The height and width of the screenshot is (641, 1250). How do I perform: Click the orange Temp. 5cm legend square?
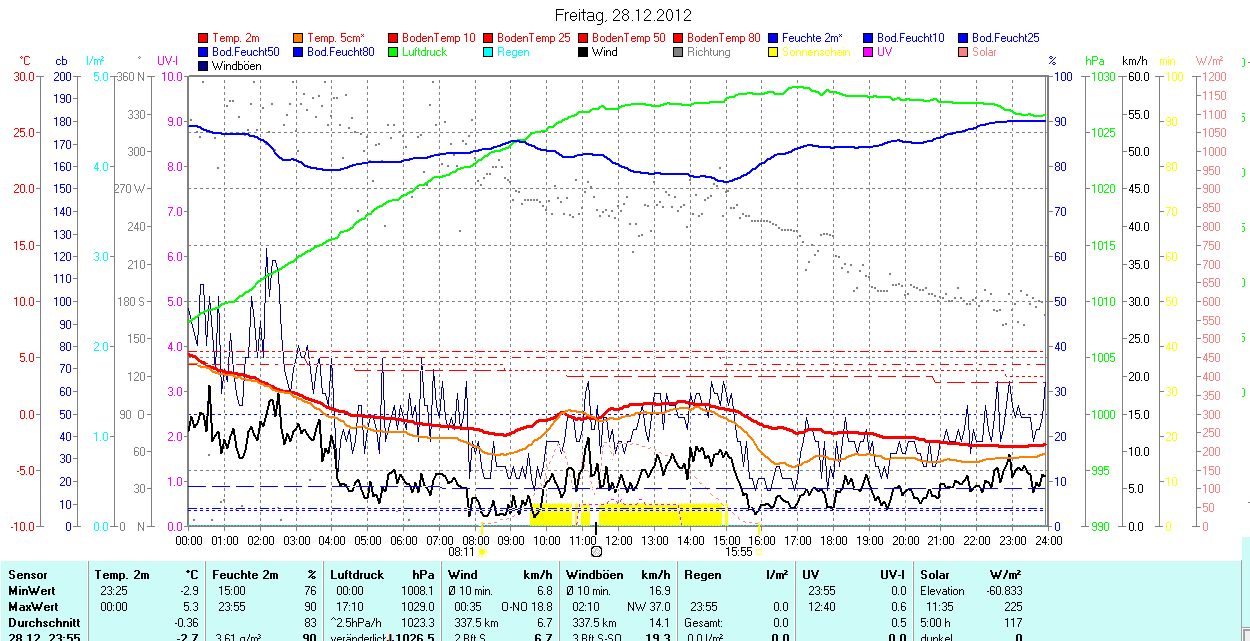click(x=299, y=38)
